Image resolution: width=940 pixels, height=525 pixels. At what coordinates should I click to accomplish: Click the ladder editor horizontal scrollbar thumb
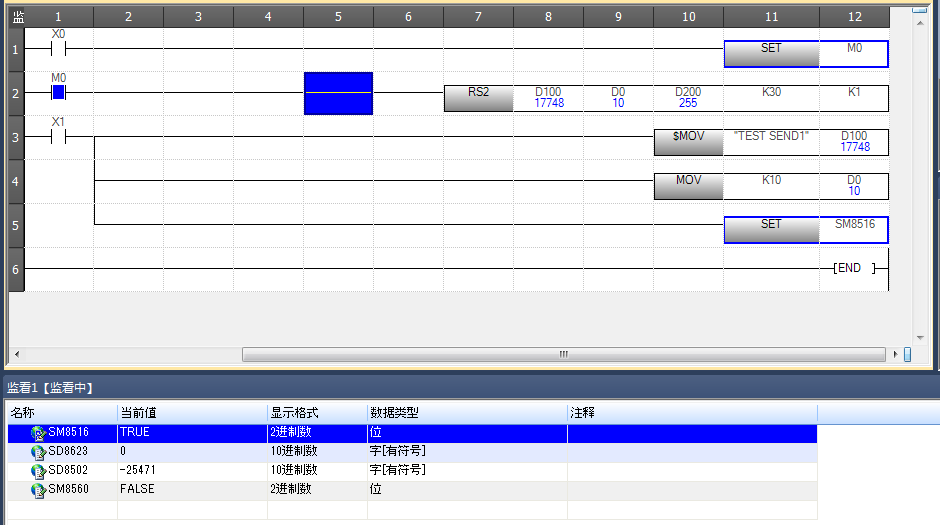pyautogui.click(x=563, y=355)
